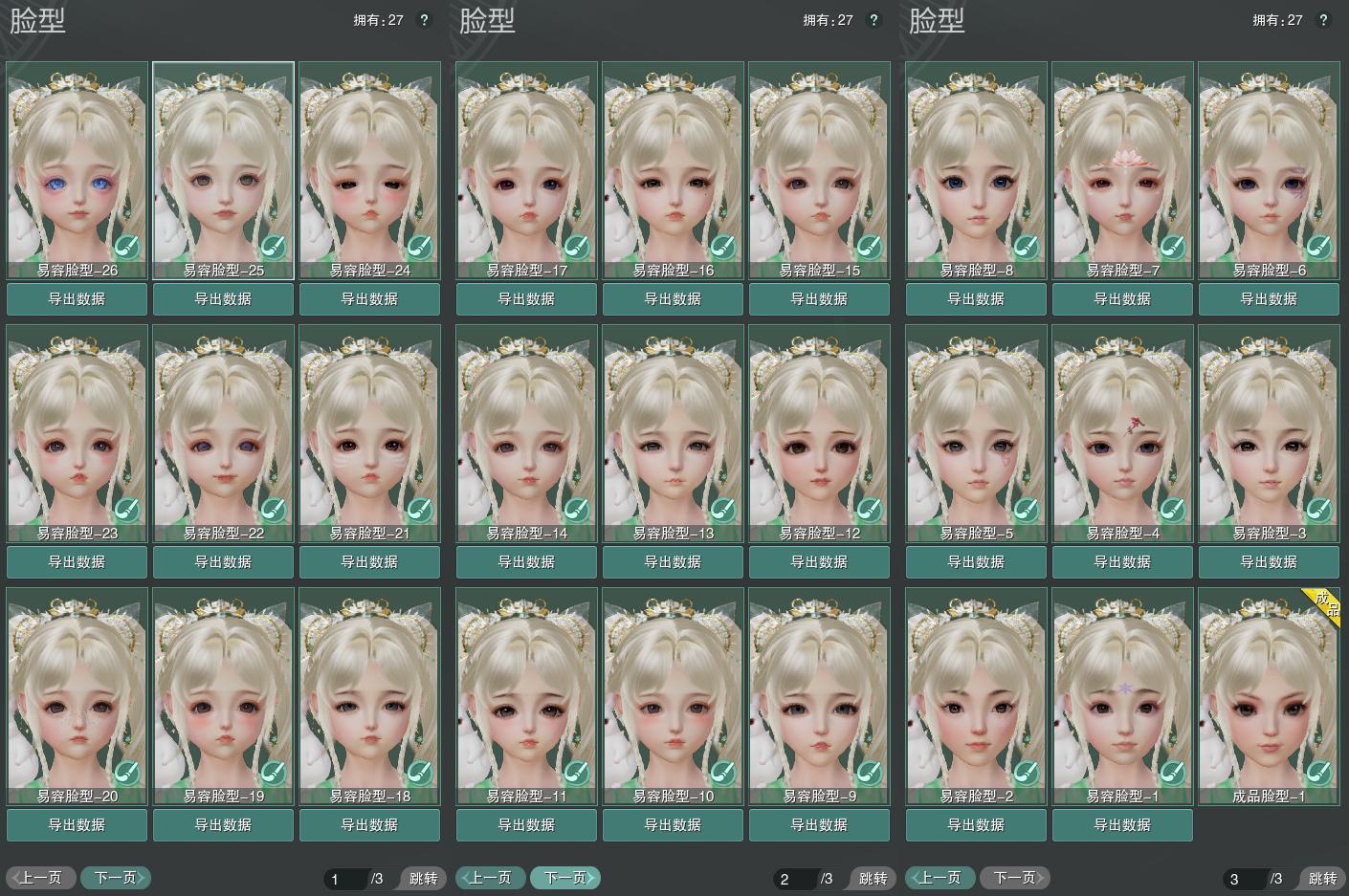1349x896 pixels.
Task: Export data for 易容脸型-26
Action: (77, 299)
